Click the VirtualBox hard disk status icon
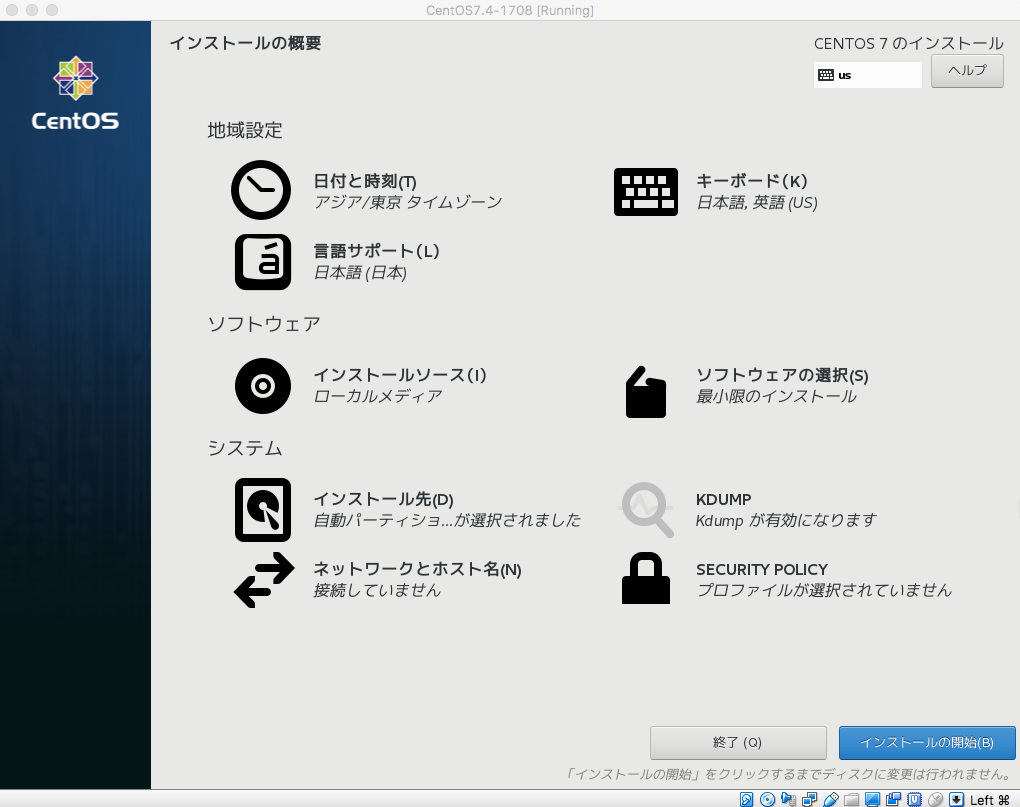 (748, 799)
